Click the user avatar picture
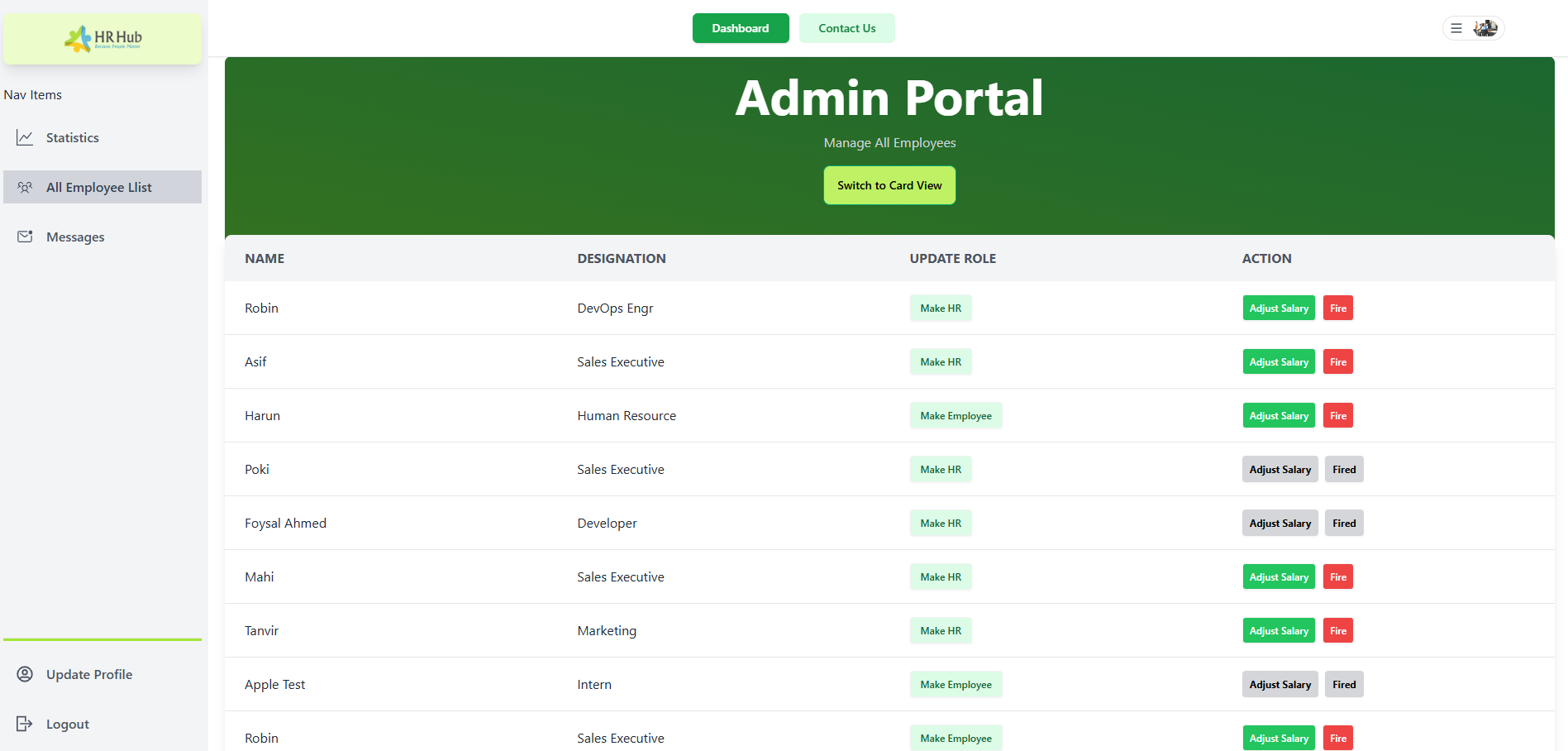 pos(1485,28)
